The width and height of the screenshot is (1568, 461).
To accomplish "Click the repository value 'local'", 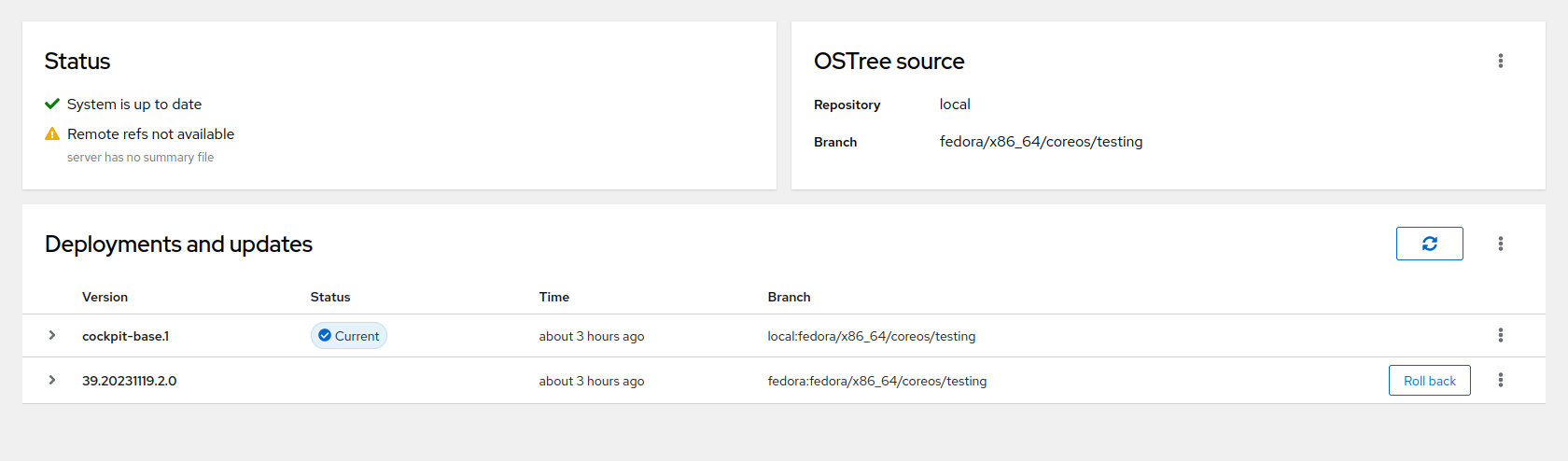I will tap(954, 105).
